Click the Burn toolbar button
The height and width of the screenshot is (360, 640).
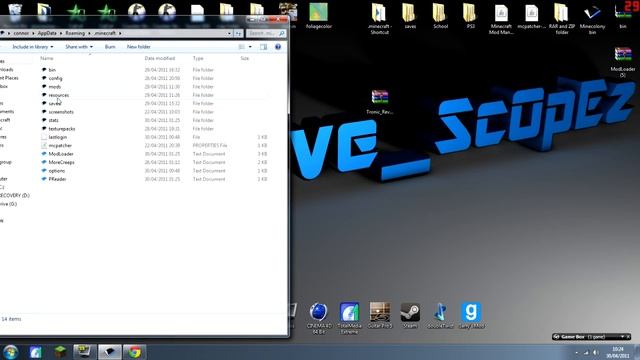tap(110, 47)
